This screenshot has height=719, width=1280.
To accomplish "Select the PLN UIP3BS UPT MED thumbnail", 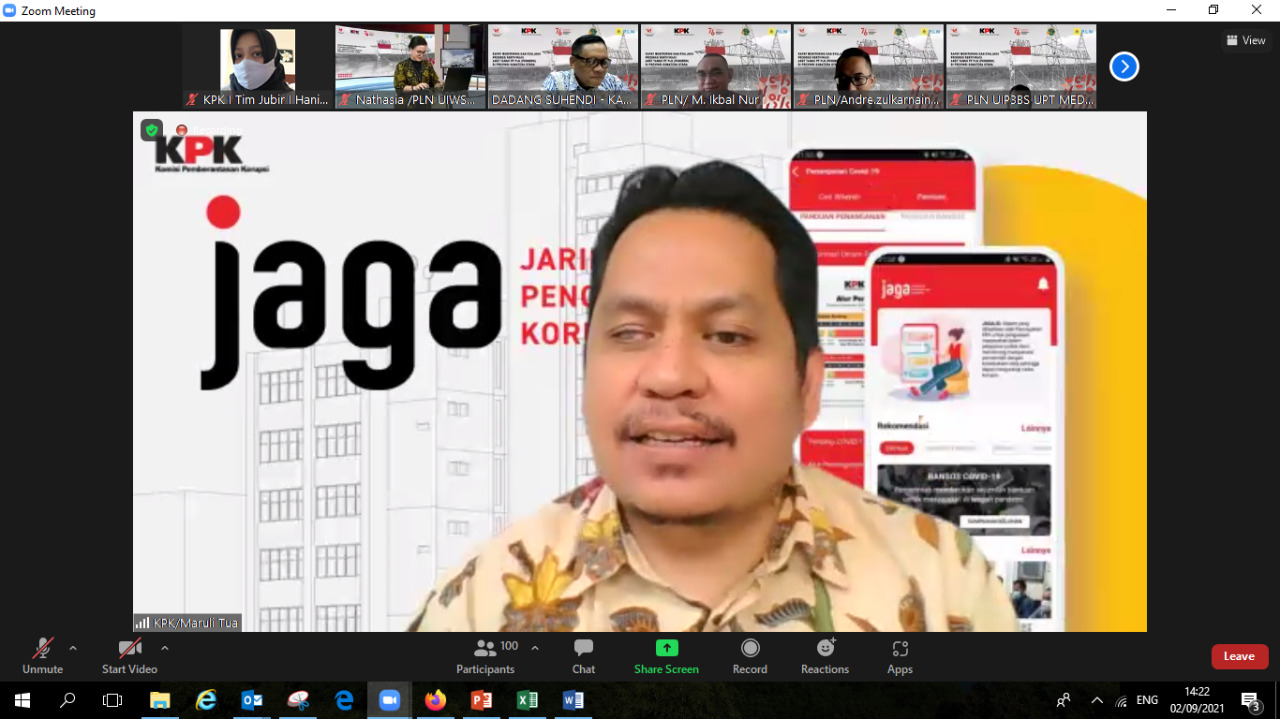I will [1022, 66].
